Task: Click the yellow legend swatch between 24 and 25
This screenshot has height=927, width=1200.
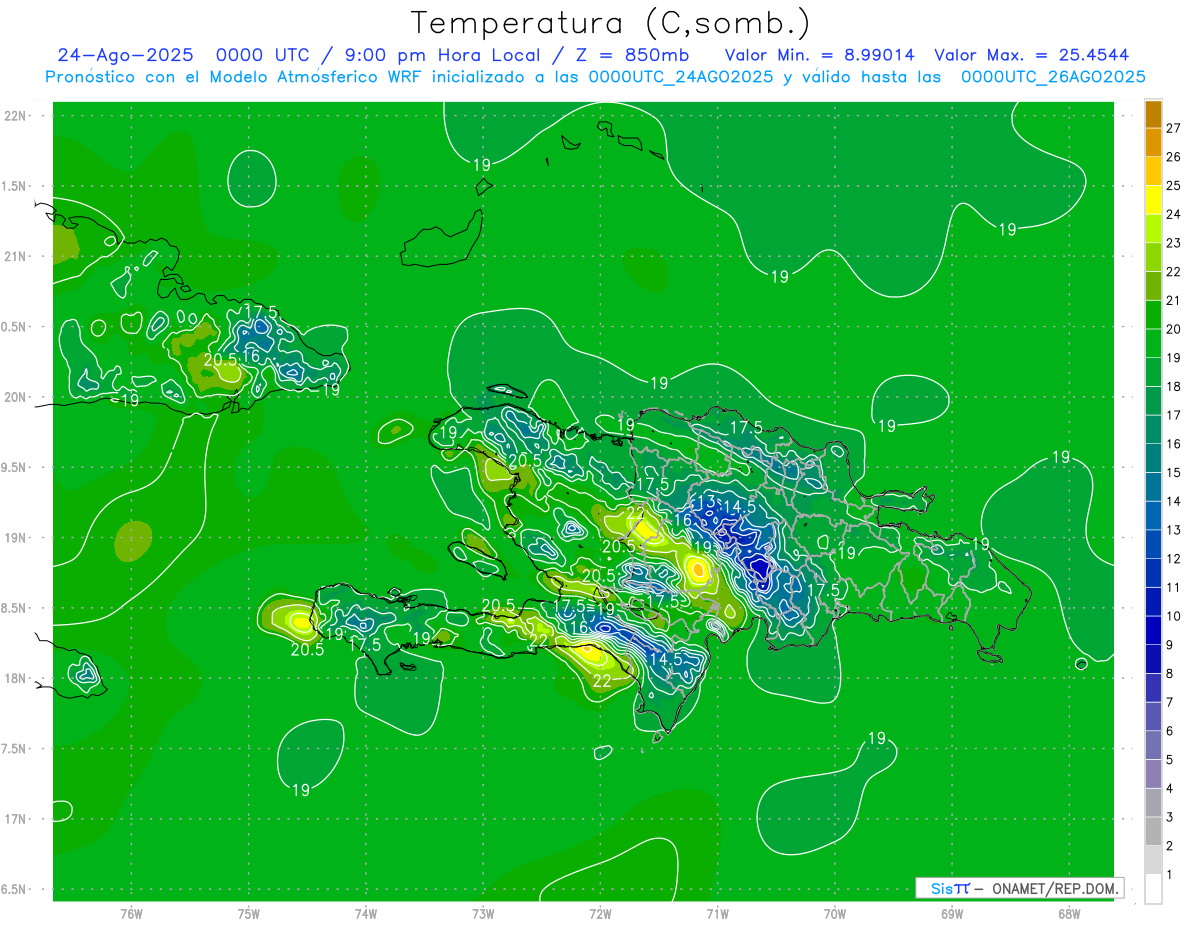Action: [x=1153, y=199]
